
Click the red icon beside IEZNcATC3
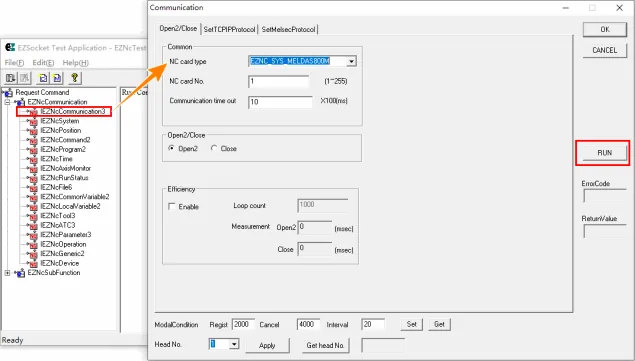33,225
